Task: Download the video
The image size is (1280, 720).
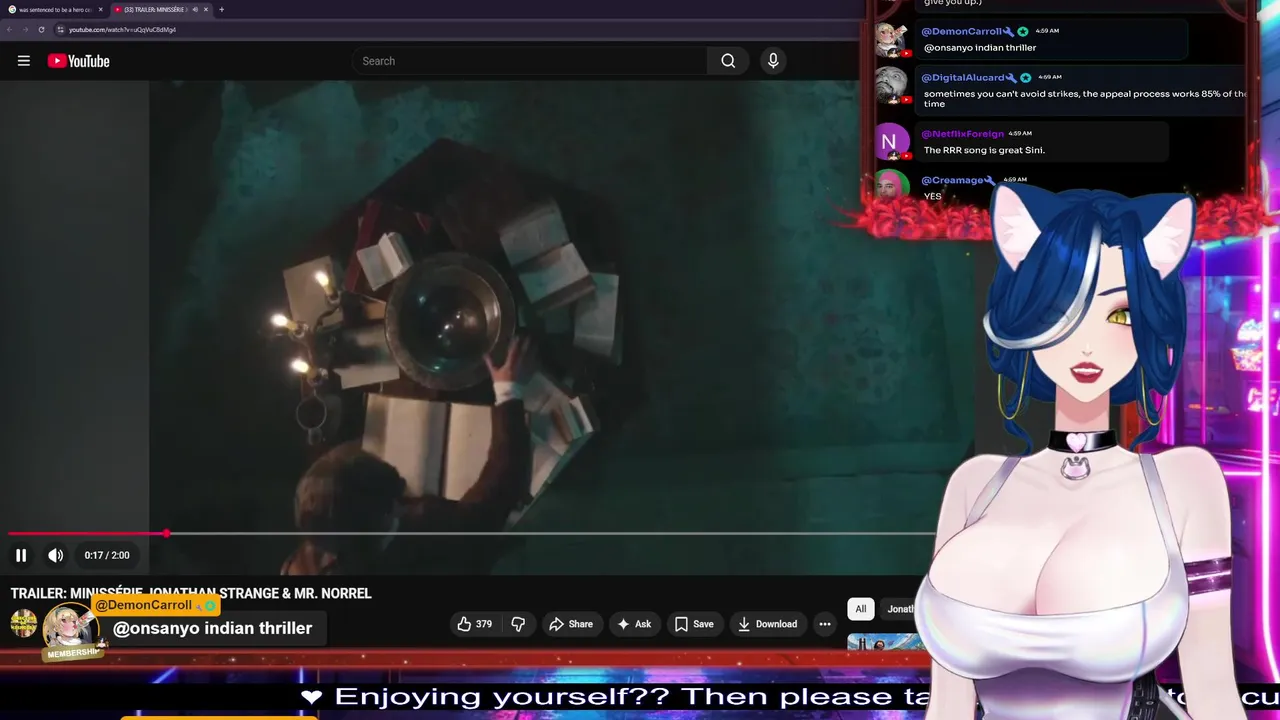Action: 767,624
